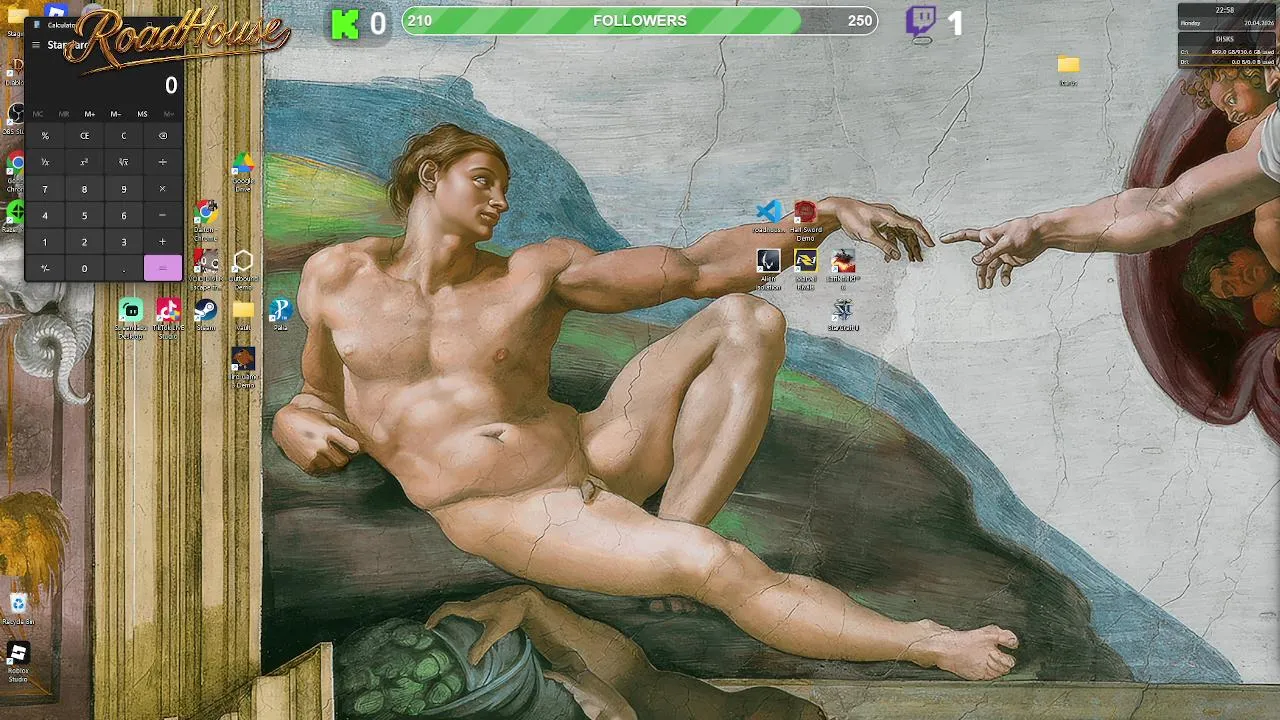Click the 4 key in Calculator
1280x720 pixels.
pos(45,215)
